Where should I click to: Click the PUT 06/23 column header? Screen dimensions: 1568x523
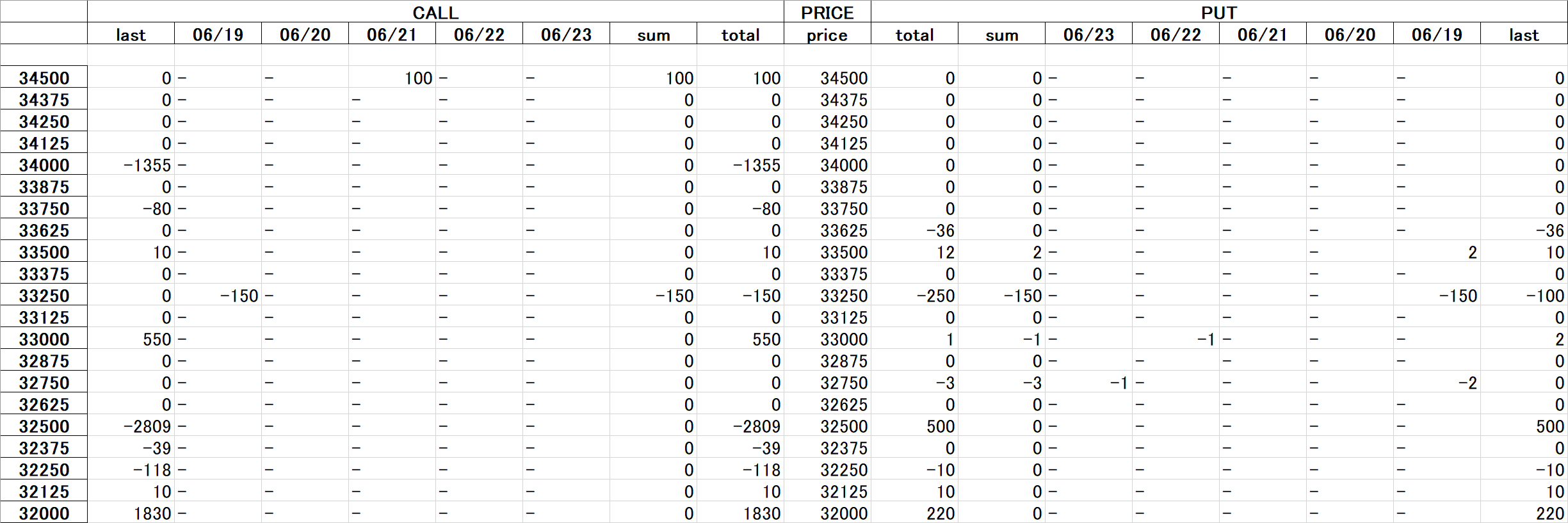click(1088, 35)
